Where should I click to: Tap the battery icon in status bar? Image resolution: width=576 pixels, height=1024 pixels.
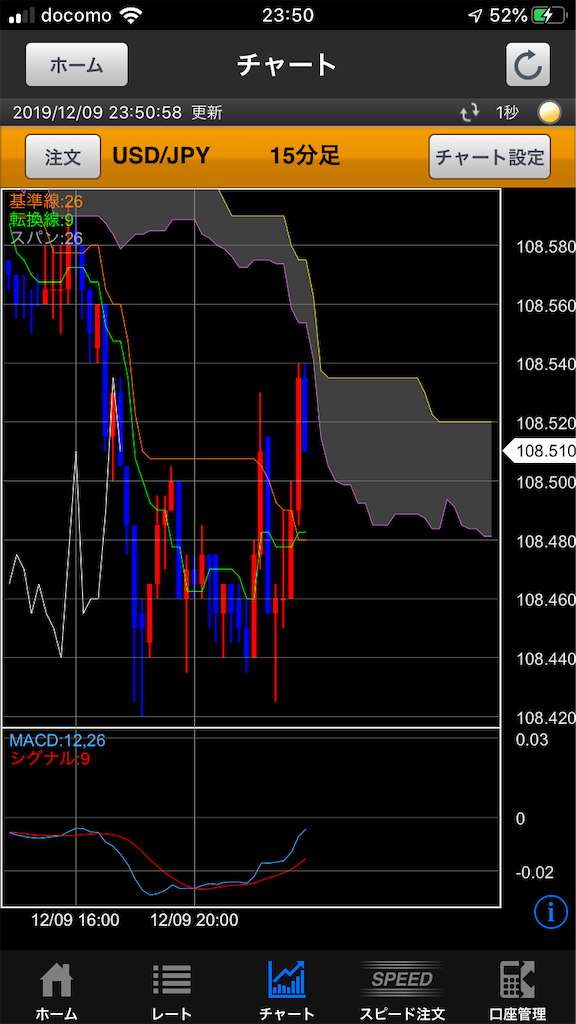click(548, 16)
